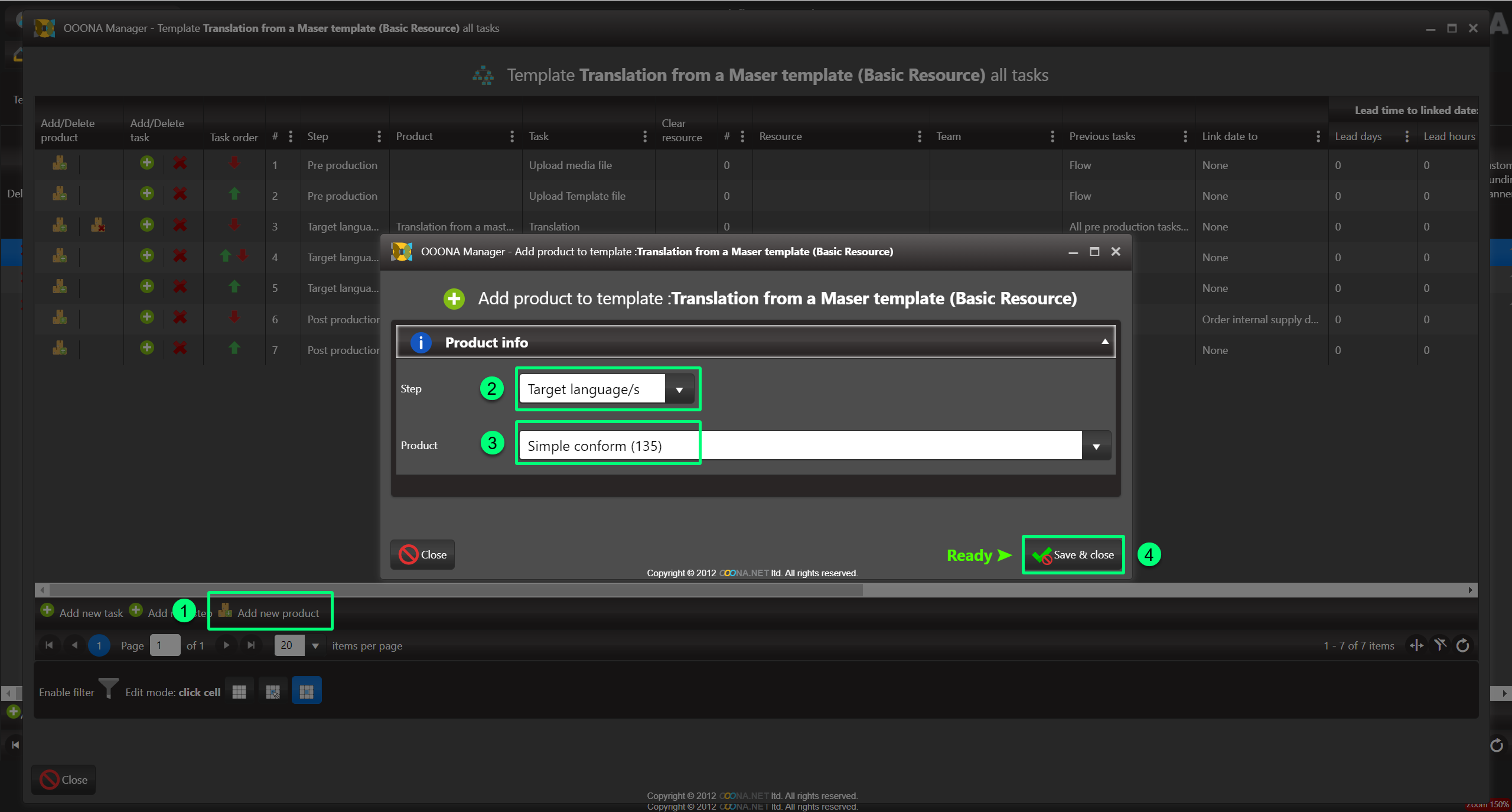
Task: Select the first edit mode grid button
Action: (239, 691)
